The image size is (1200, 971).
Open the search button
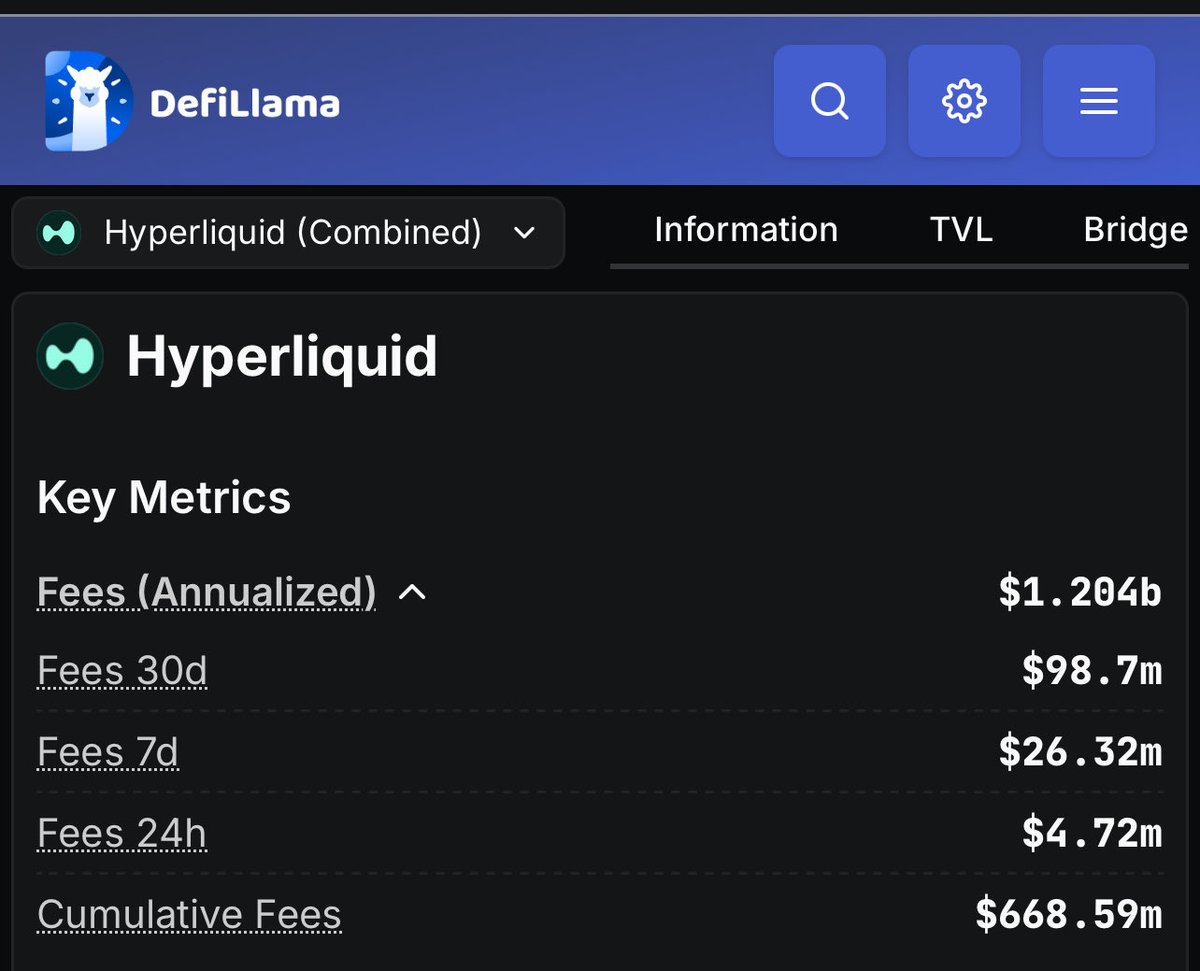pyautogui.click(x=830, y=101)
